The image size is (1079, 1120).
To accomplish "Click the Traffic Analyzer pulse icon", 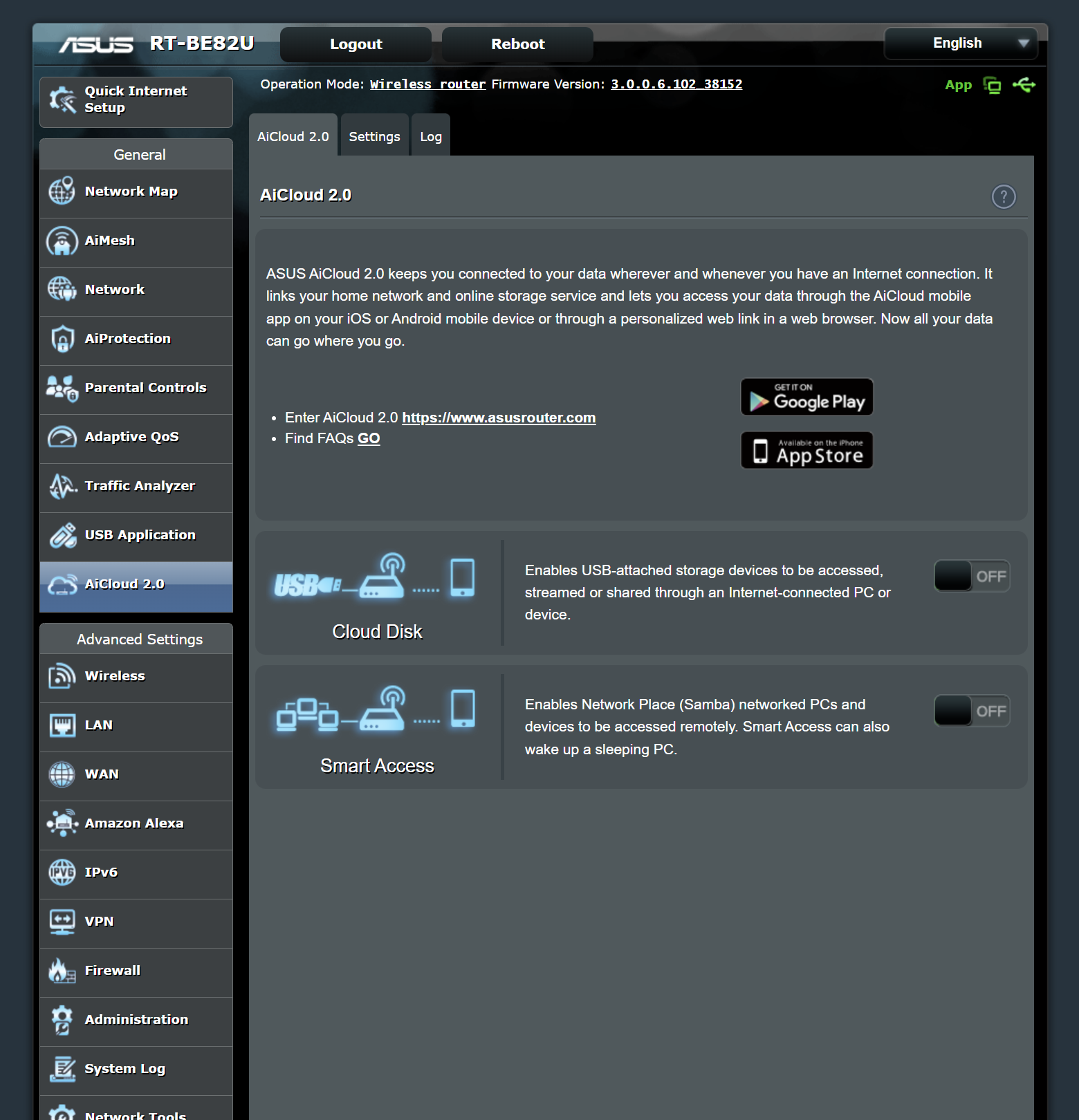I will [62, 486].
